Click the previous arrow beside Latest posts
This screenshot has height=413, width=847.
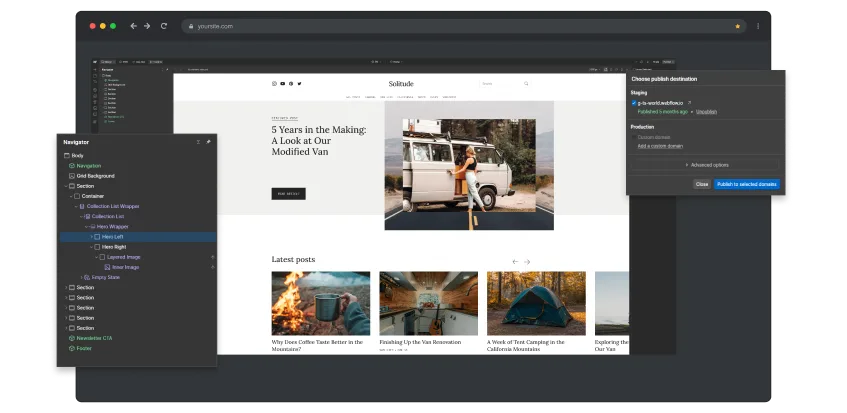click(515, 262)
